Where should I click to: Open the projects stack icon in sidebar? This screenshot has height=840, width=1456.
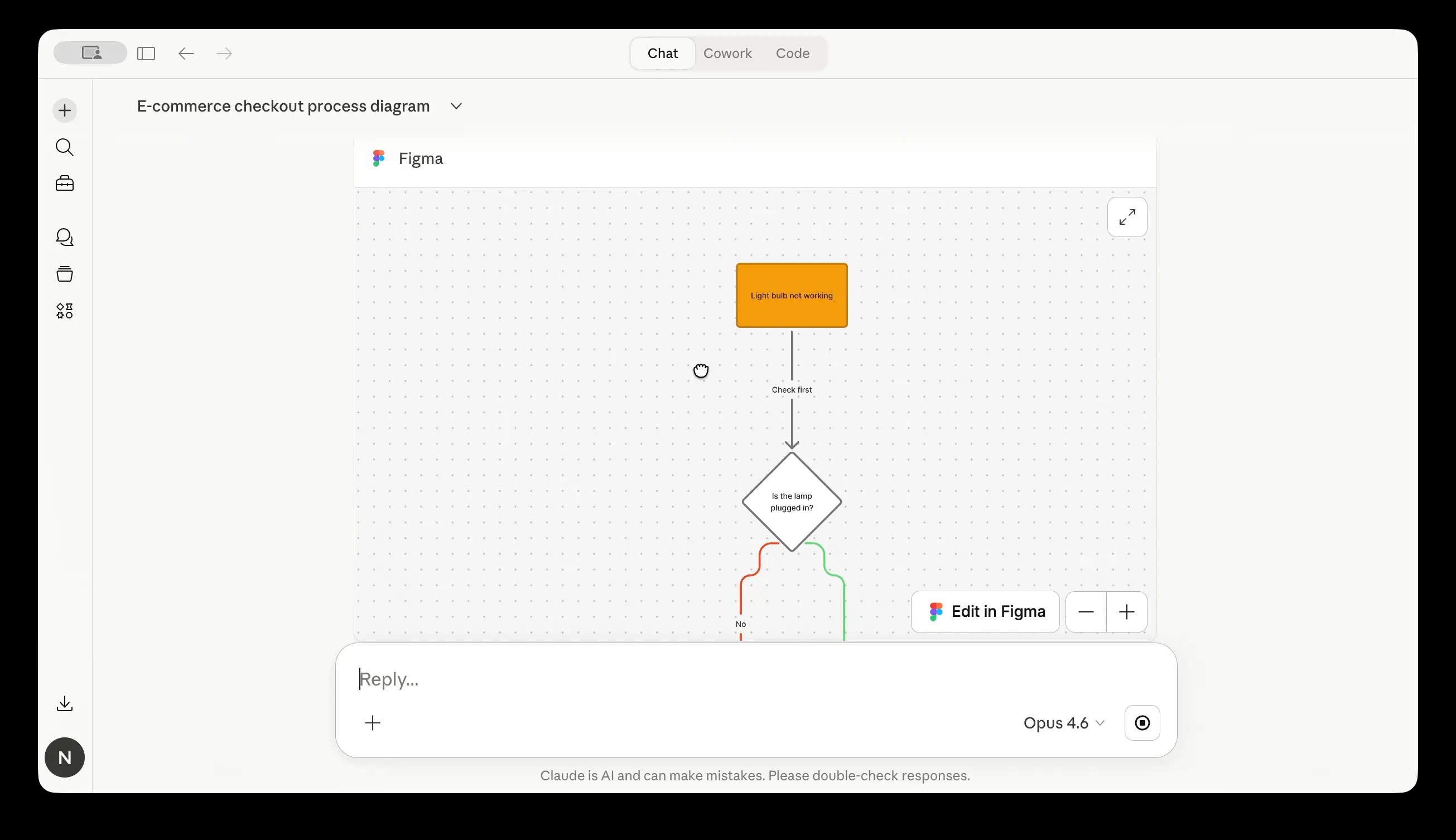[65, 274]
